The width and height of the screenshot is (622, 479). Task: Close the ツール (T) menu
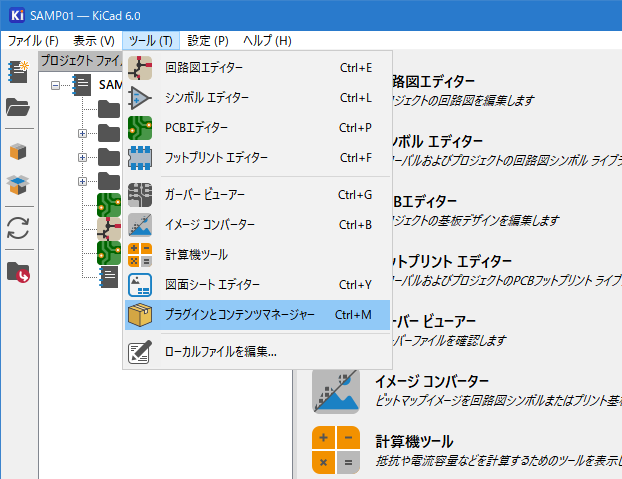click(x=151, y=40)
